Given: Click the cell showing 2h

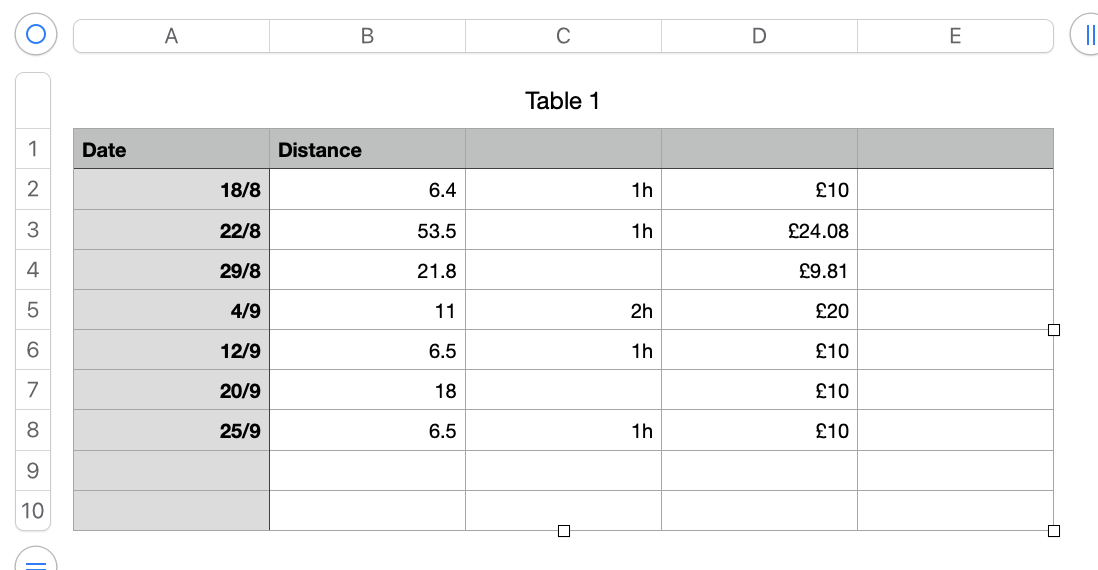Looking at the screenshot, I should [563, 311].
